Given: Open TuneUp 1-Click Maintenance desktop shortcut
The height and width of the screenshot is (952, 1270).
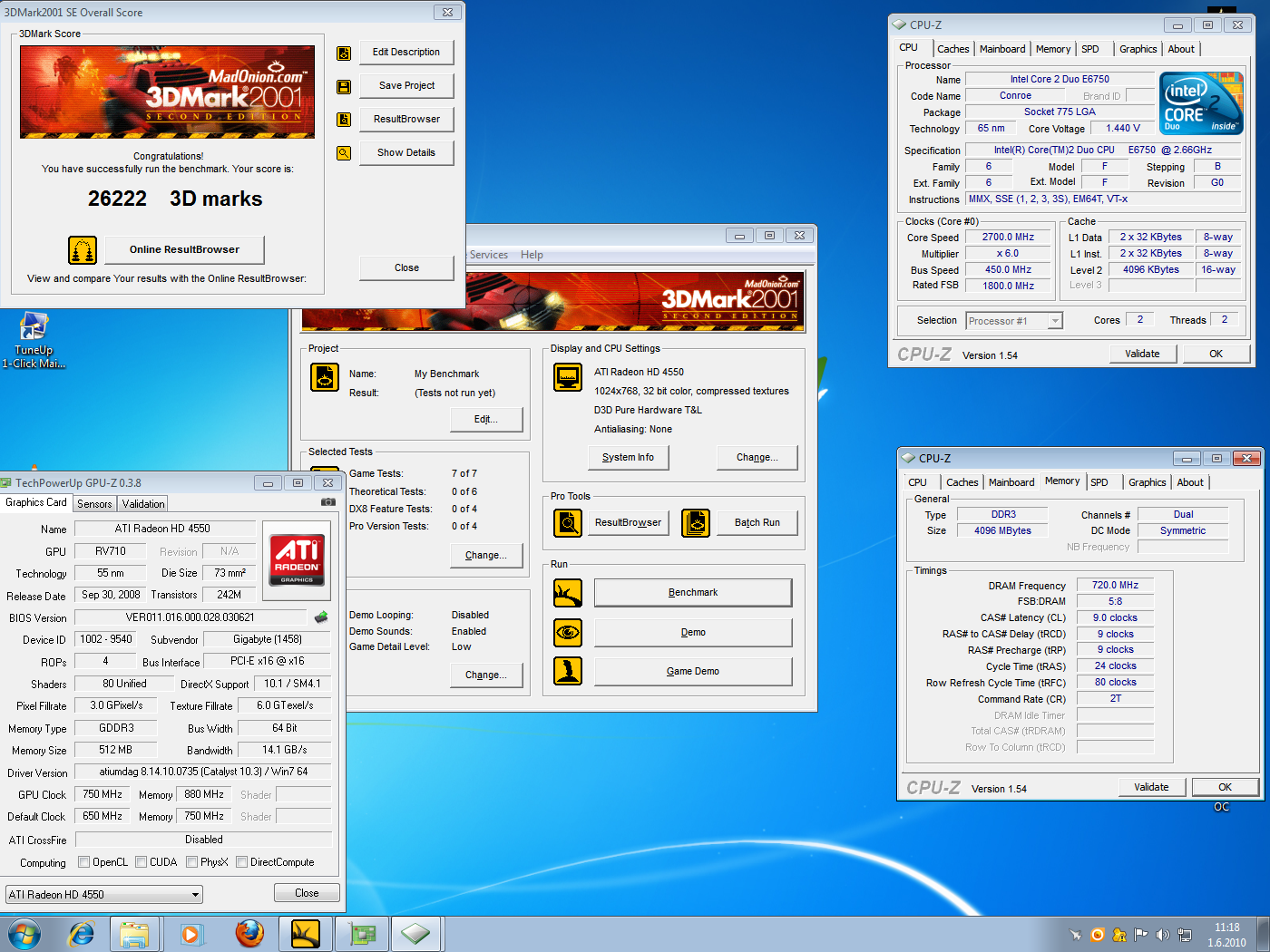Looking at the screenshot, I should pyautogui.click(x=34, y=340).
